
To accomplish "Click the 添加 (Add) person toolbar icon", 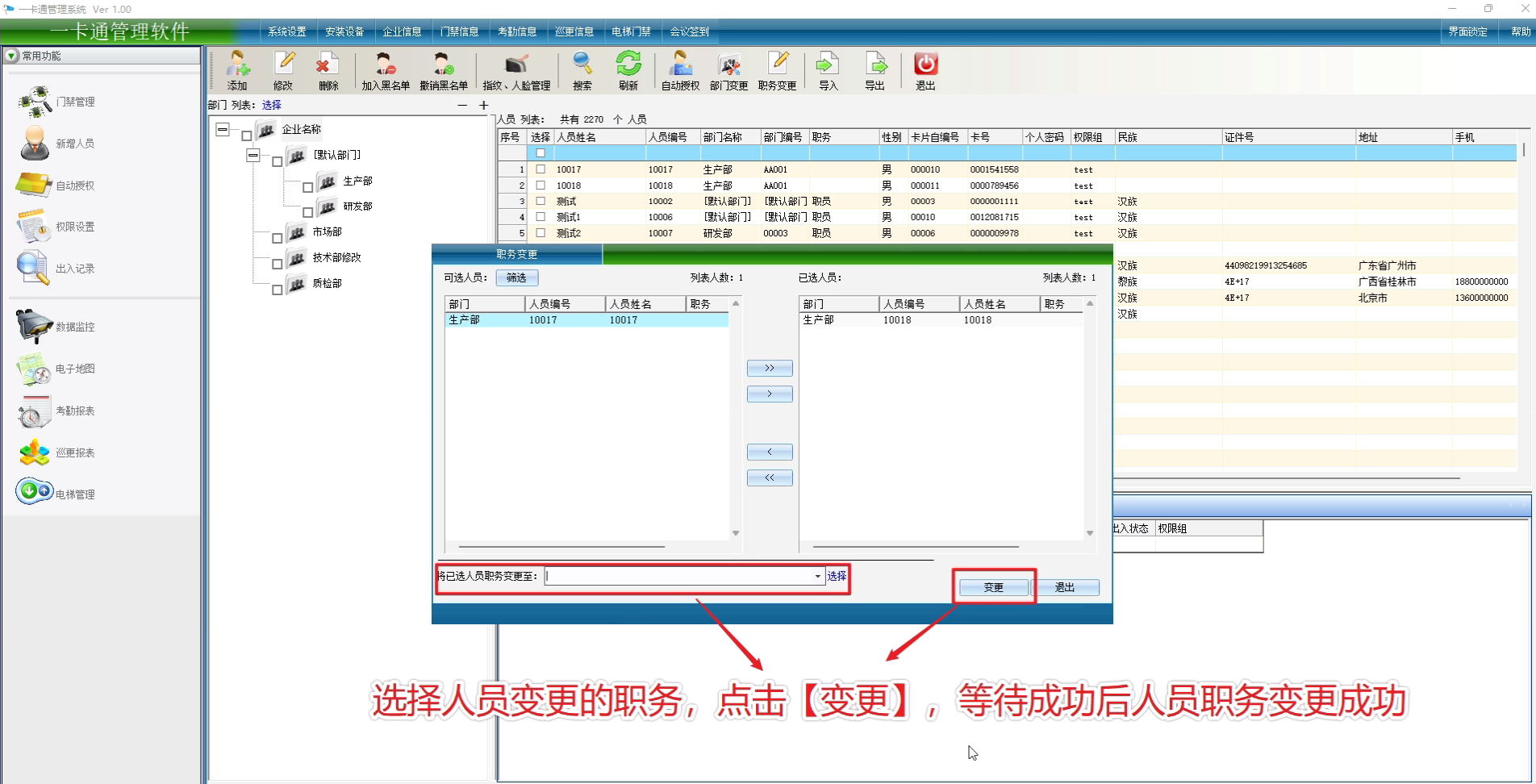I will pos(237,70).
